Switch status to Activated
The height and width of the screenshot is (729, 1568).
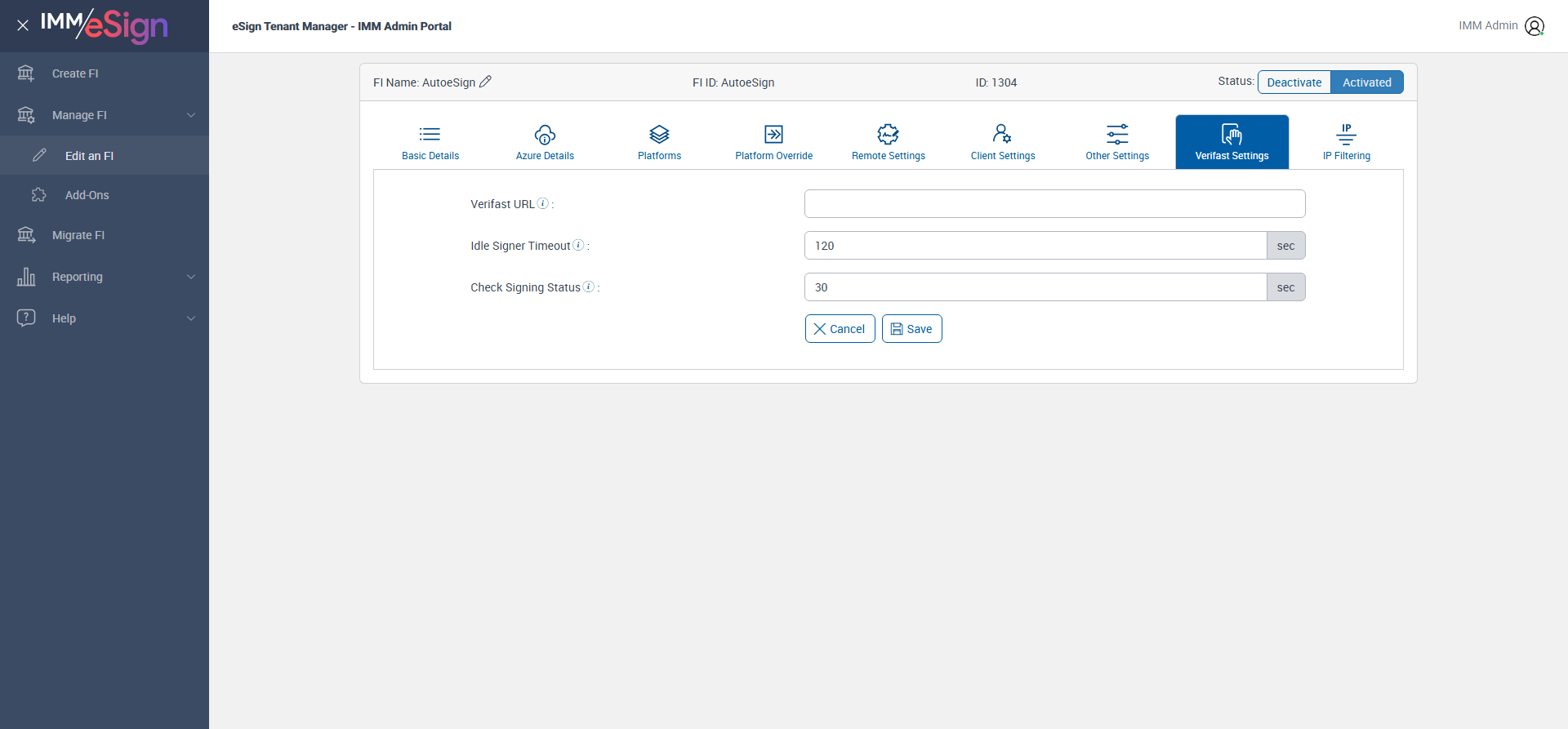coord(1367,82)
